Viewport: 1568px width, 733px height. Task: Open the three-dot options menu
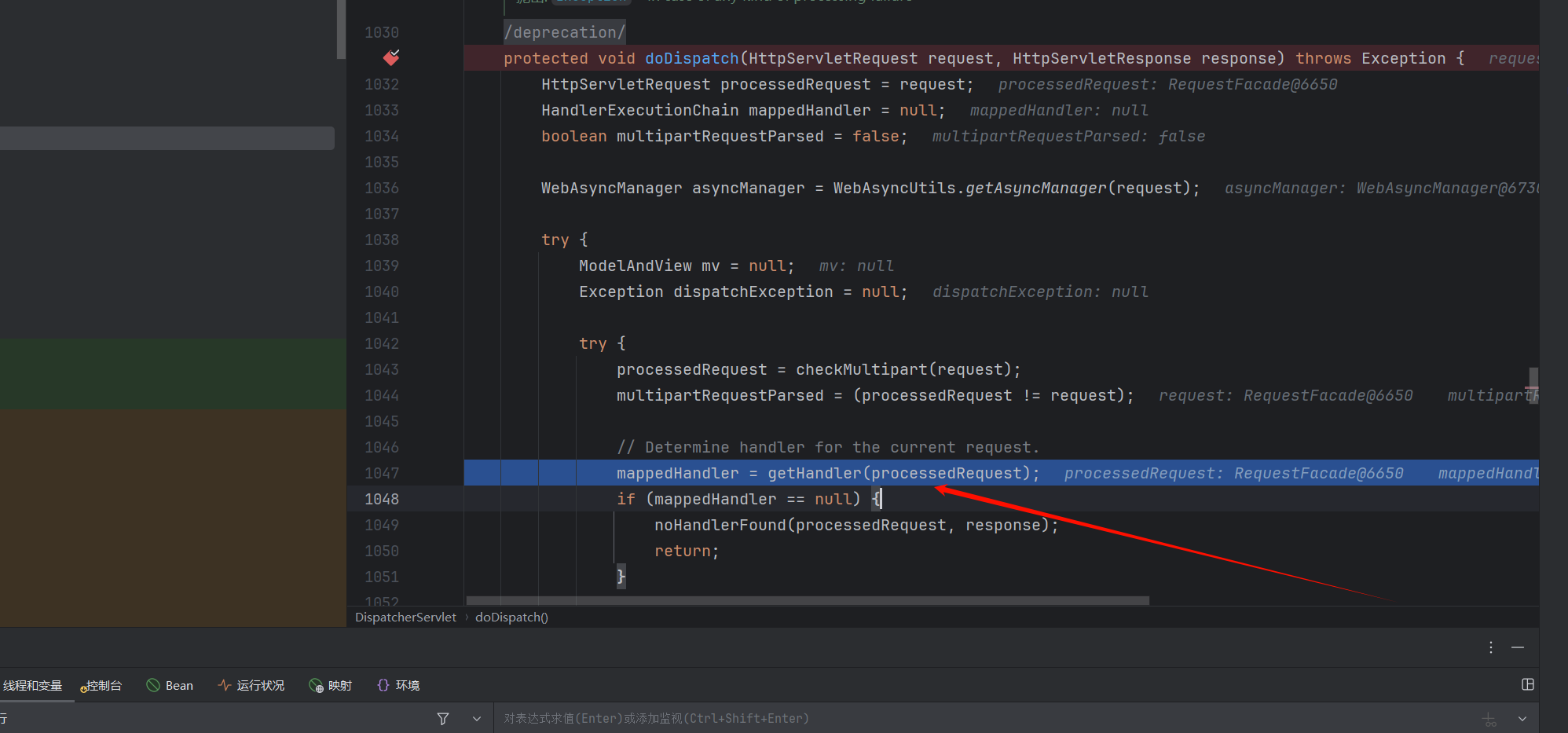pyautogui.click(x=1490, y=647)
